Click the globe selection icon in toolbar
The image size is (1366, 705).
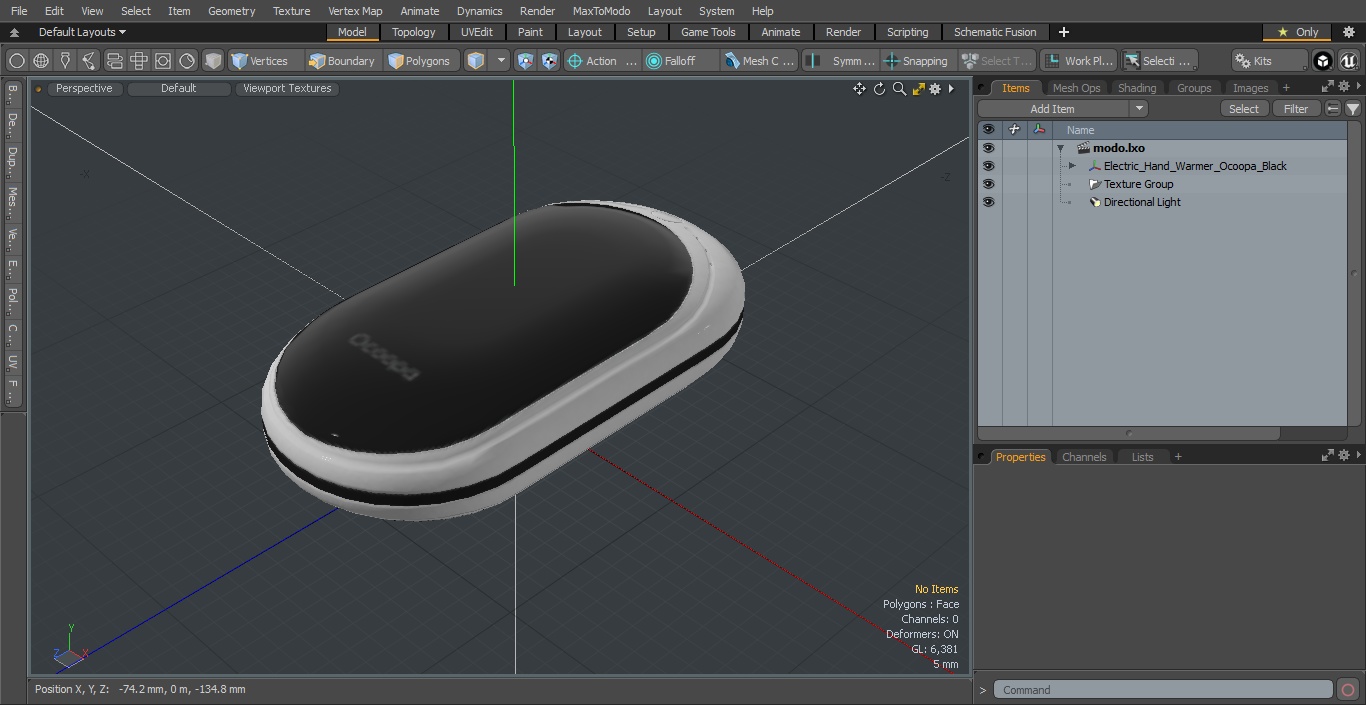(x=41, y=61)
